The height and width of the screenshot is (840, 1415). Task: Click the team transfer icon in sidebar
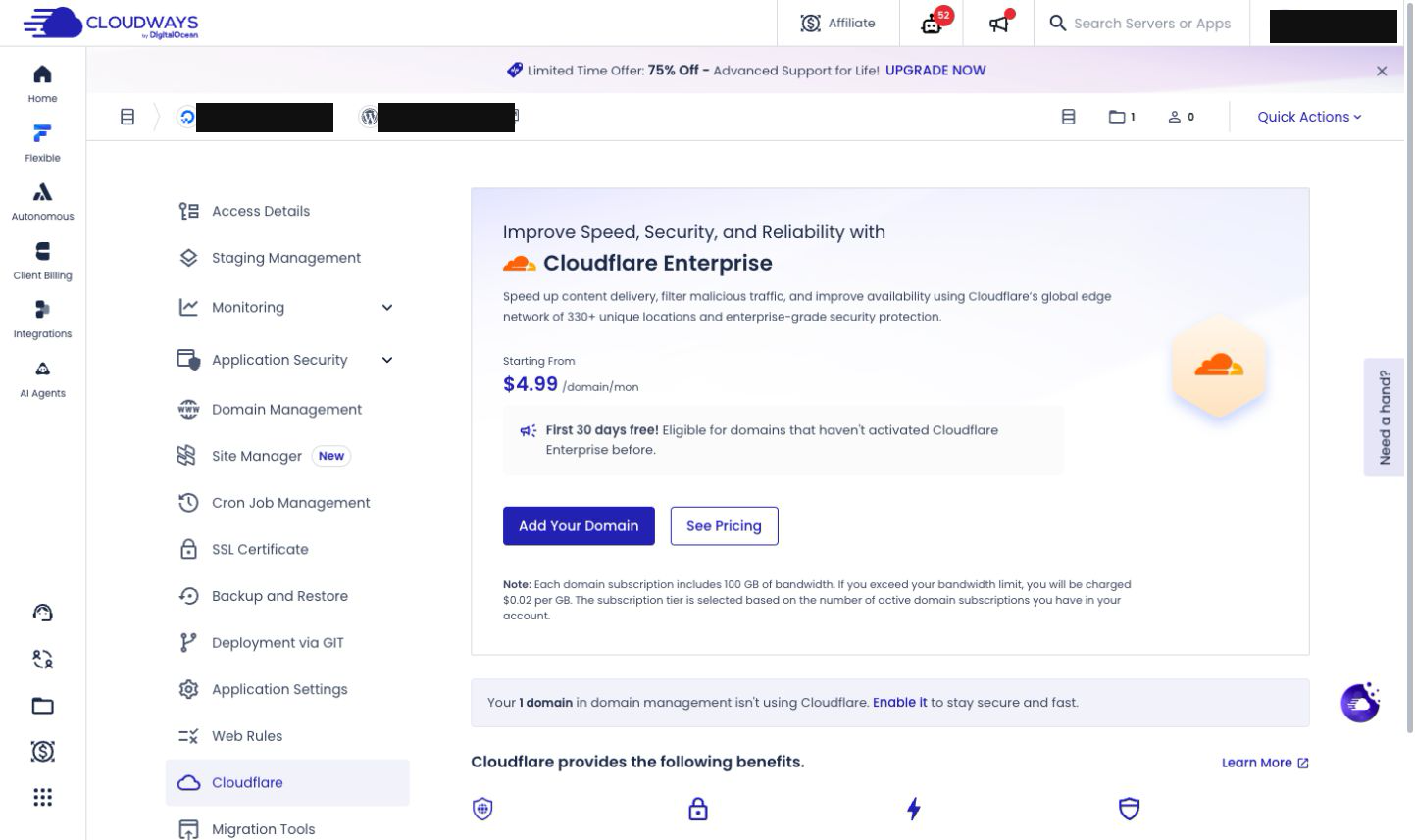click(42, 659)
